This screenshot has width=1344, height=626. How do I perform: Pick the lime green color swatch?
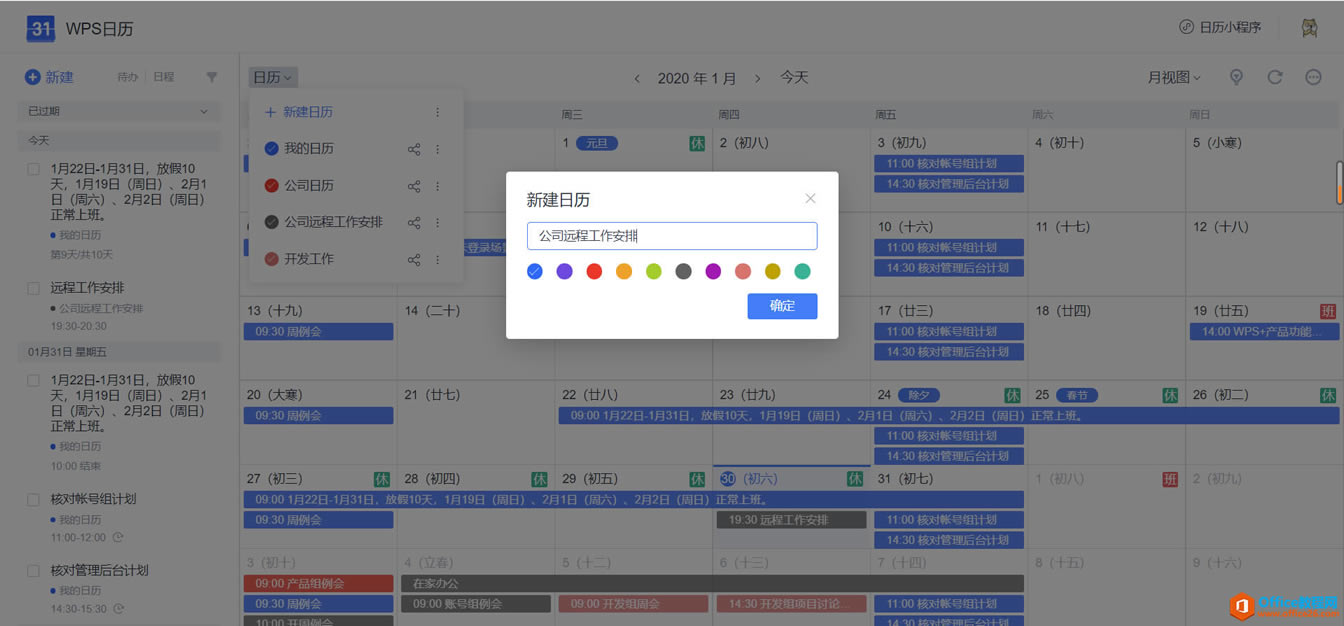[654, 271]
